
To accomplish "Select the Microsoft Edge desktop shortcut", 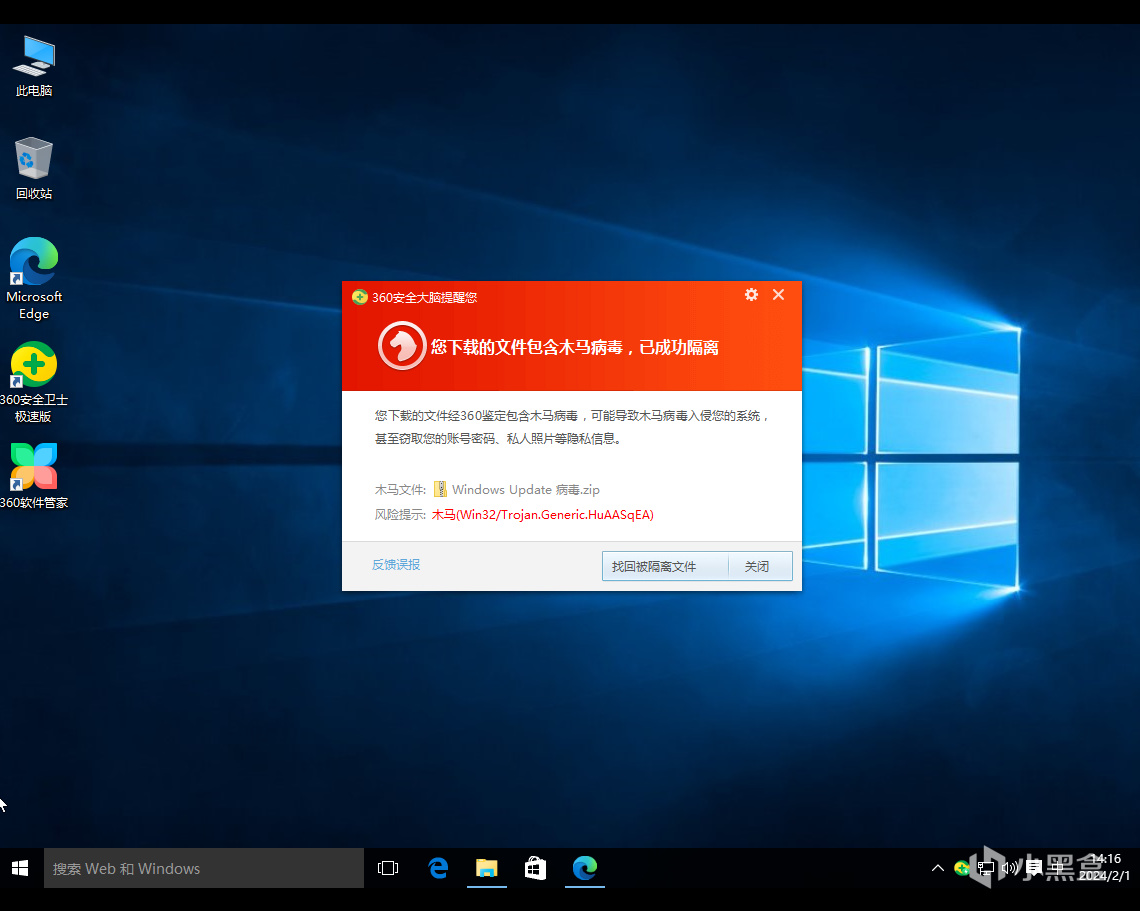I will [x=33, y=279].
